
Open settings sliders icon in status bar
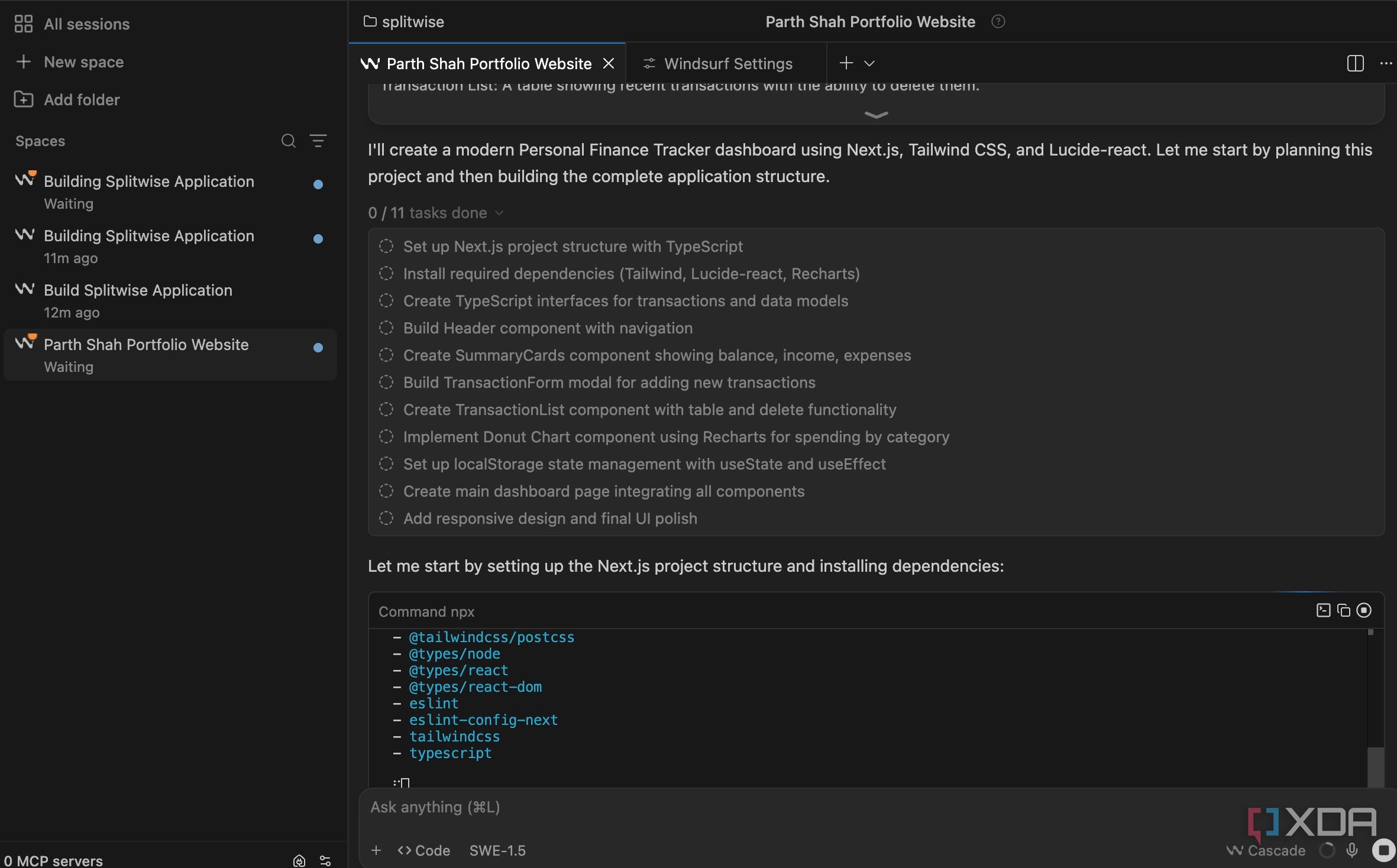point(325,860)
